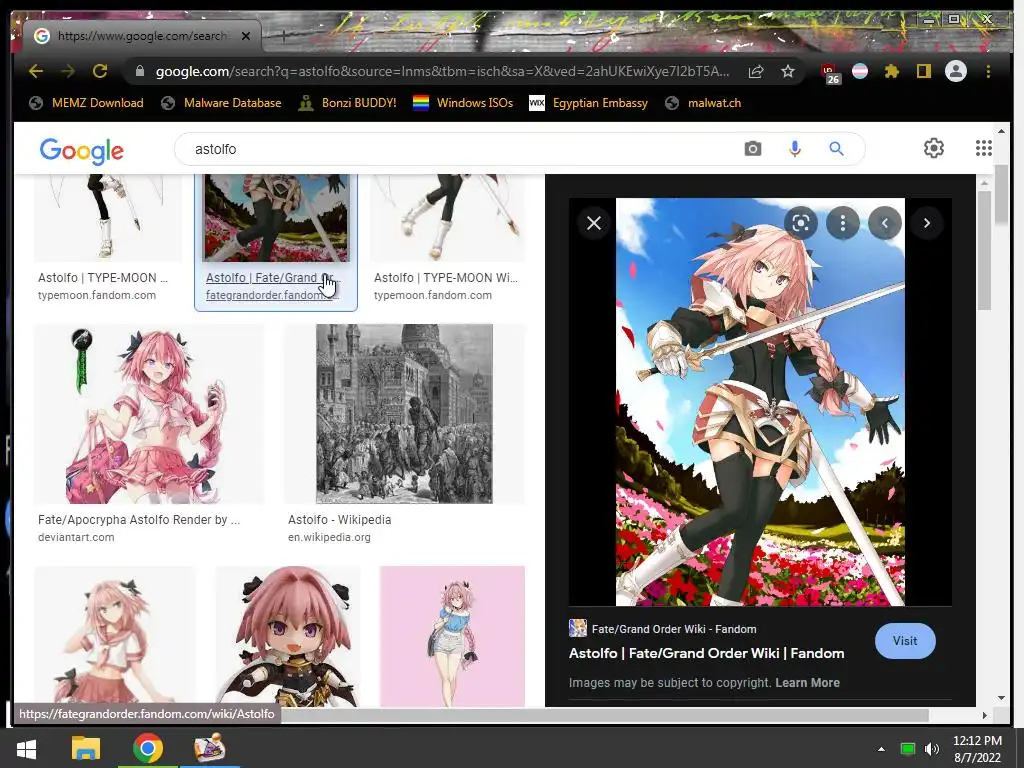Toggle the Chrome side panel icon

tap(923, 71)
